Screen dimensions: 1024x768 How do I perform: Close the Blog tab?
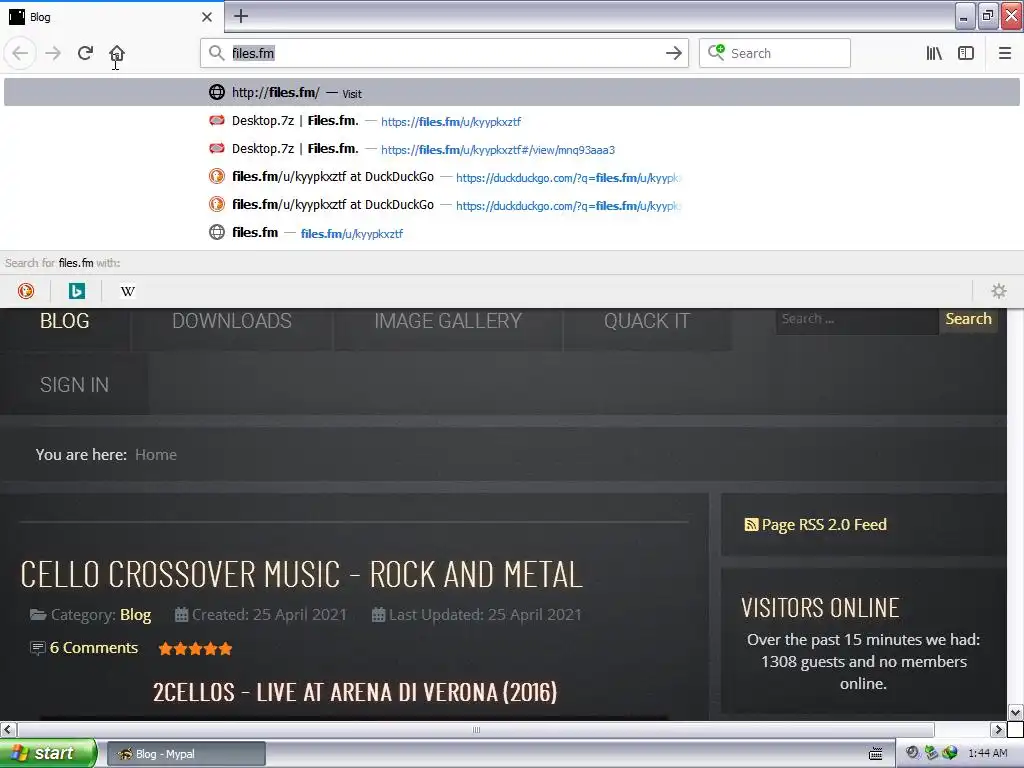[206, 17]
